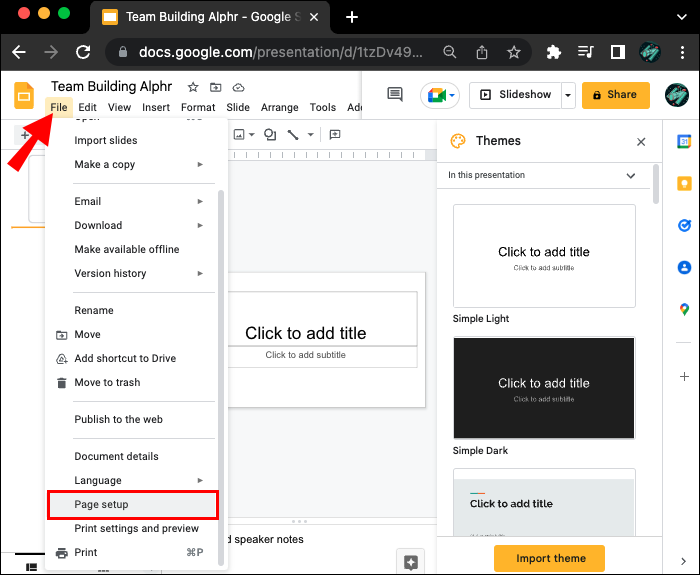Star the Team Building Alphr presentation
The width and height of the screenshot is (700, 575).
(193, 88)
